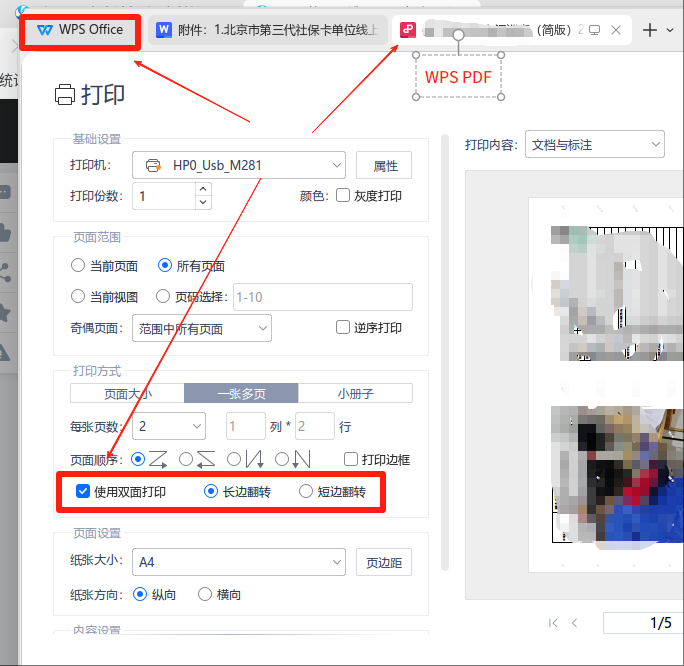Switch to 一张多页 print mode tab
The image size is (684, 666).
(241, 393)
